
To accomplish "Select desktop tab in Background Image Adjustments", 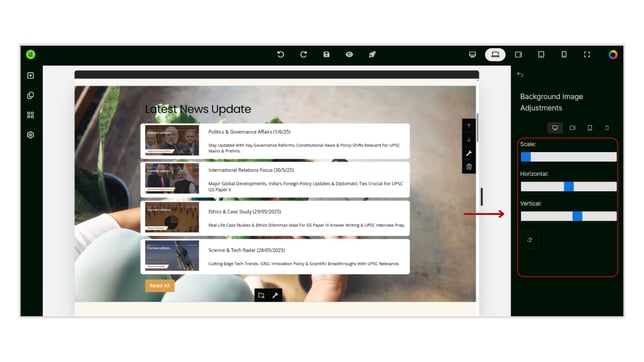I will tap(555, 128).
